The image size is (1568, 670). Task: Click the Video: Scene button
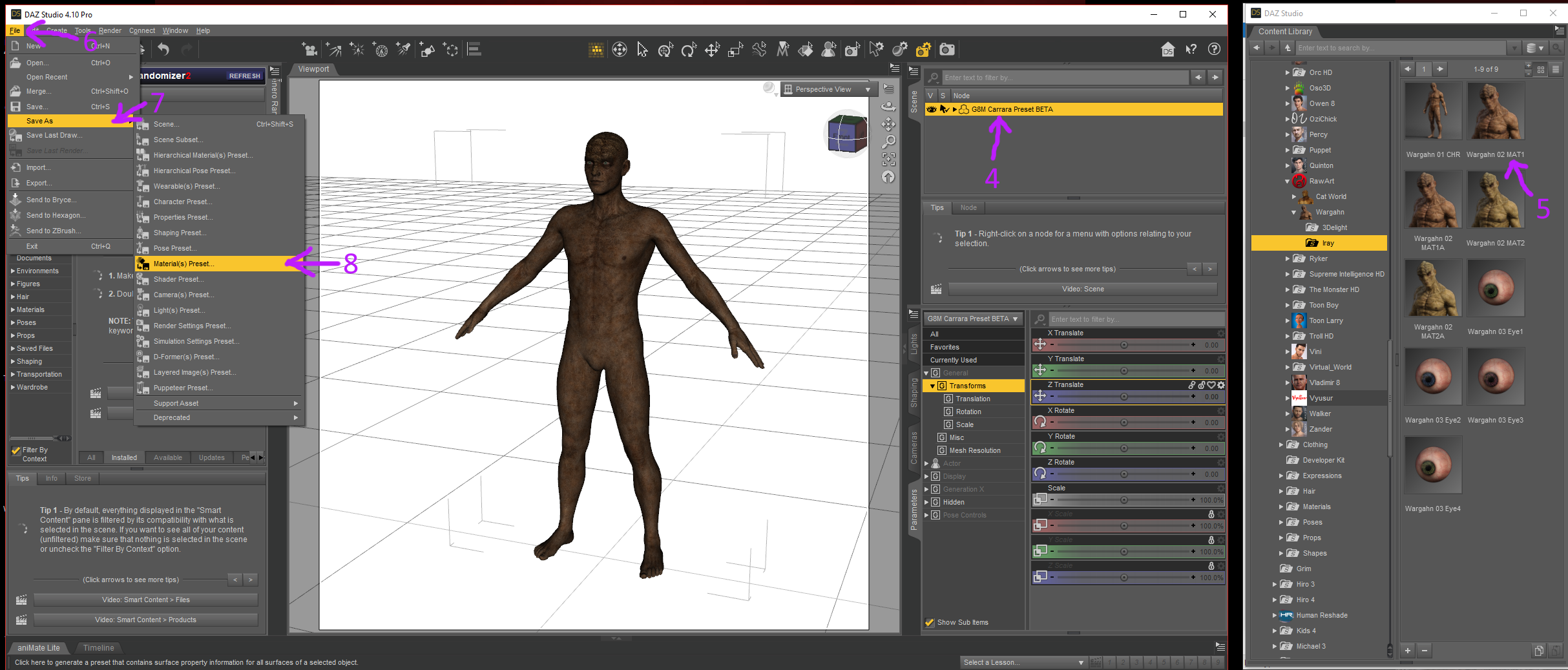(1083, 289)
